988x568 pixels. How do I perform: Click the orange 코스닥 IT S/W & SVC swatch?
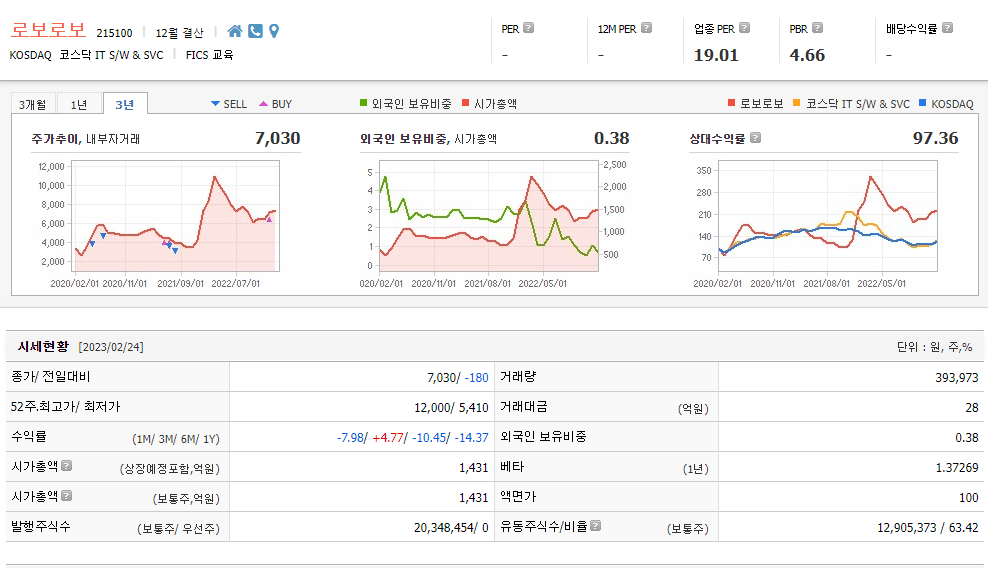tap(796, 103)
